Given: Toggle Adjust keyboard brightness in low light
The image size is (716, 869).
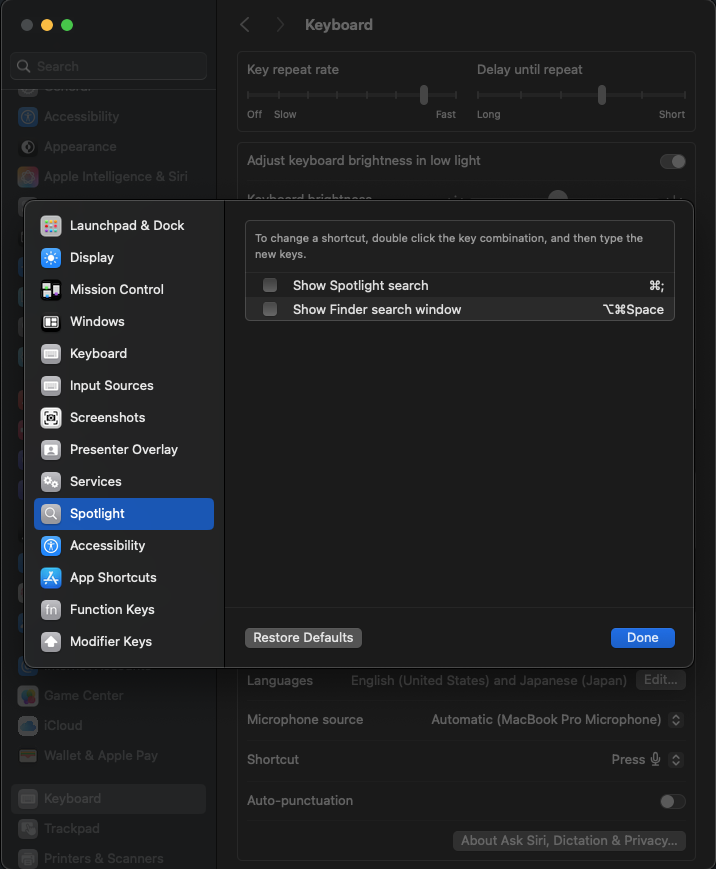Looking at the screenshot, I should (x=672, y=161).
